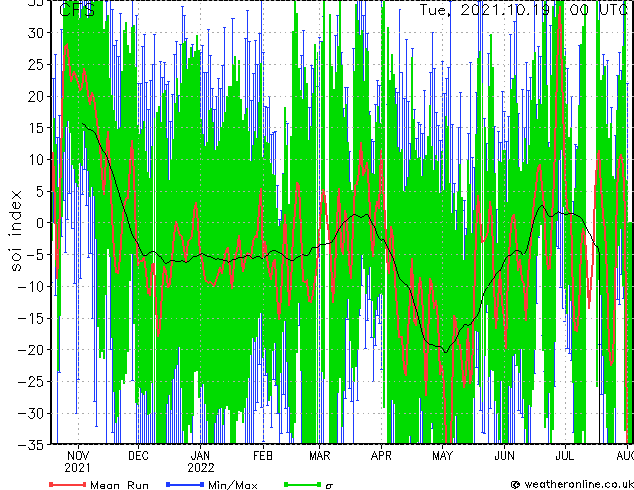Click the APR x-axis month label
634x490 pixels.
[381, 456]
